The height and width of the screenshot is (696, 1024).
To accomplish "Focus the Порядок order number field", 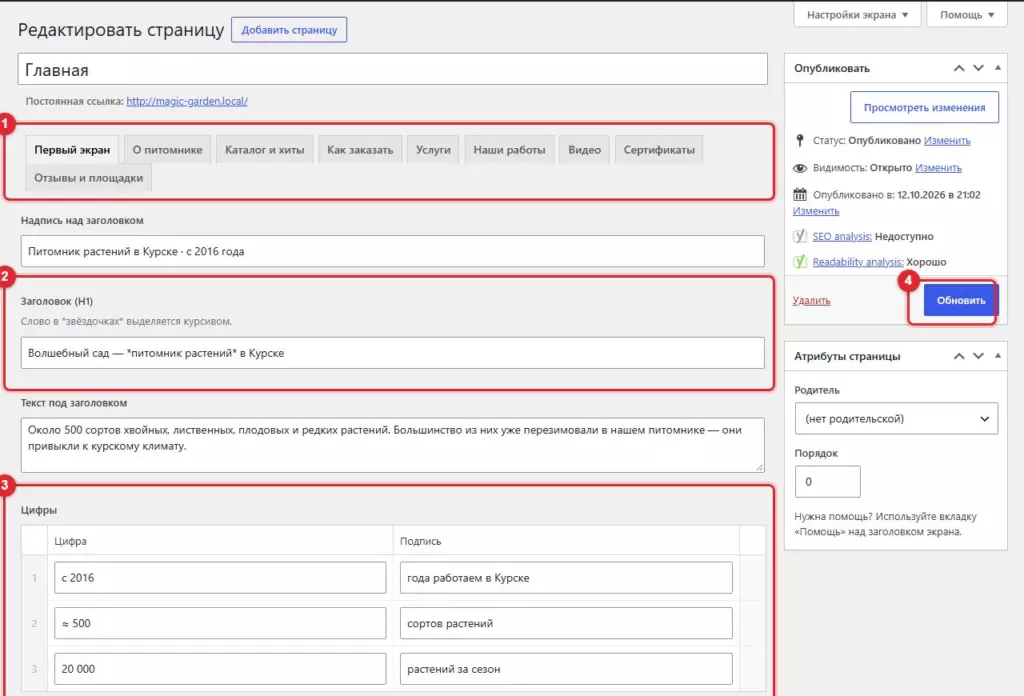I will (827, 482).
